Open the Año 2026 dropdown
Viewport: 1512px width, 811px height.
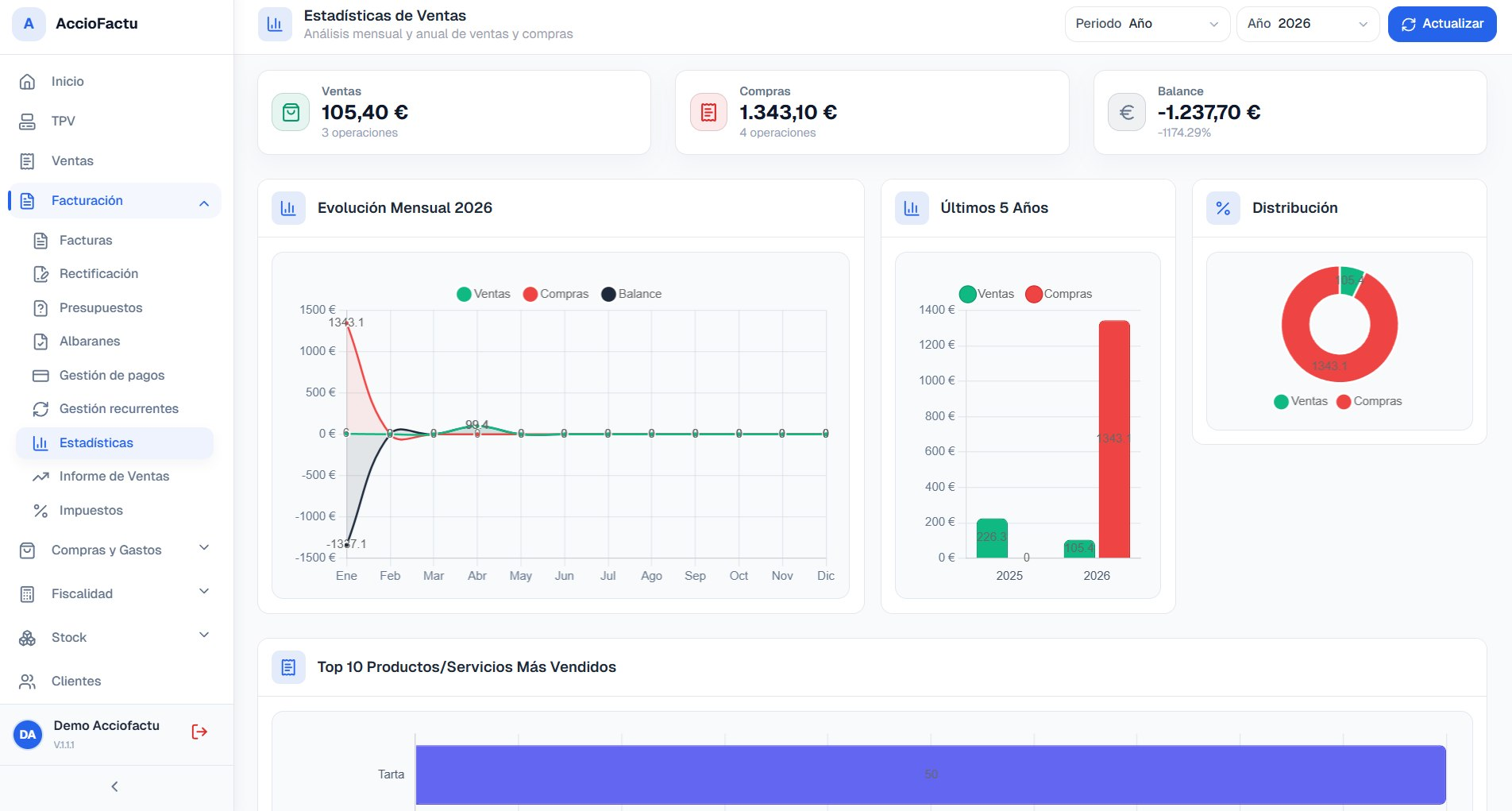[x=1307, y=24]
